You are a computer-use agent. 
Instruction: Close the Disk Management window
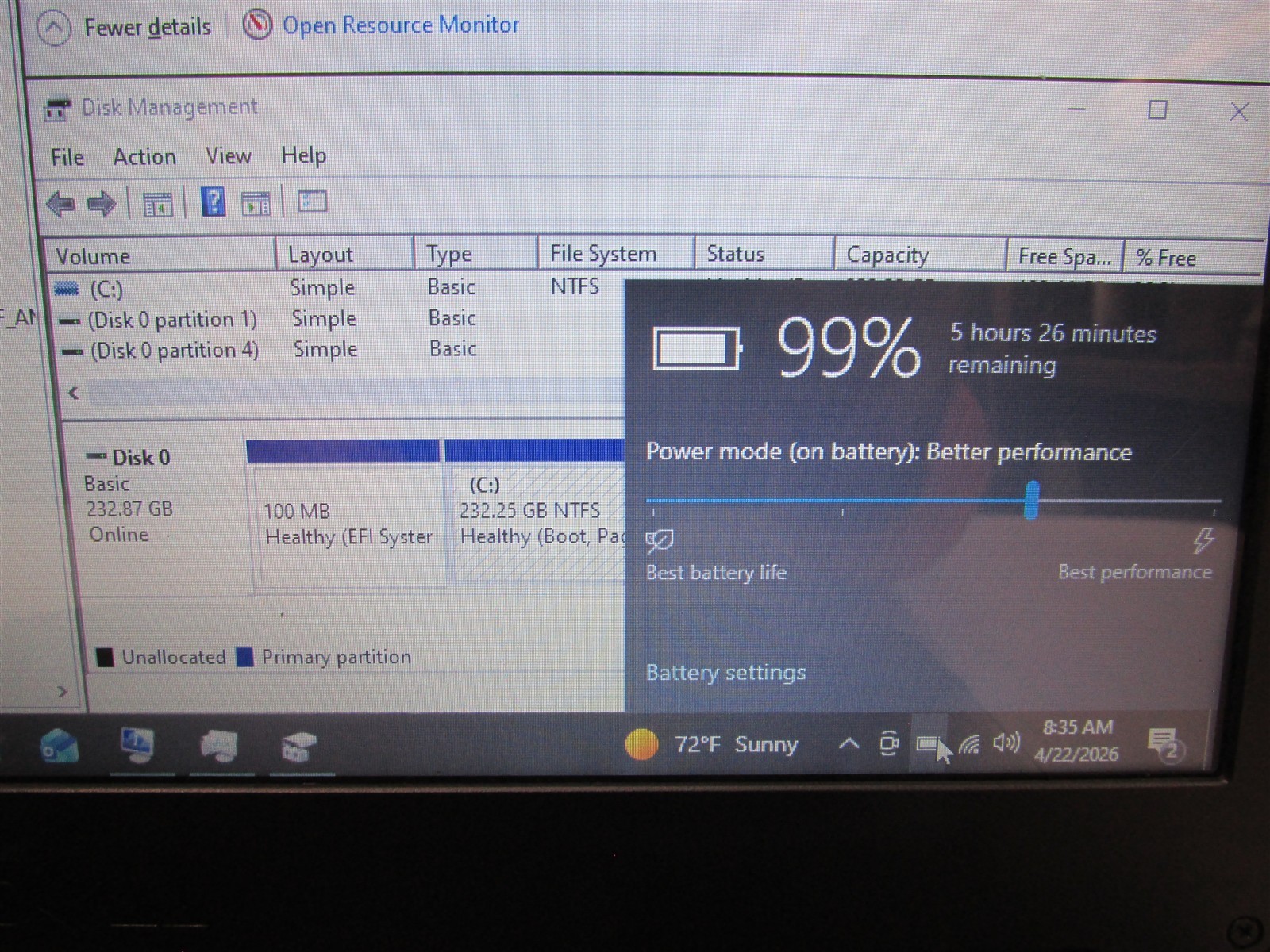[x=1239, y=112]
